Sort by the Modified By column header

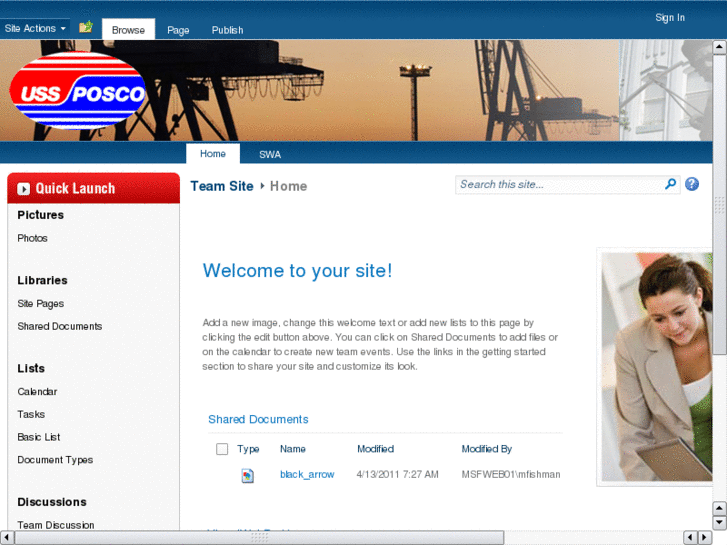coord(487,449)
